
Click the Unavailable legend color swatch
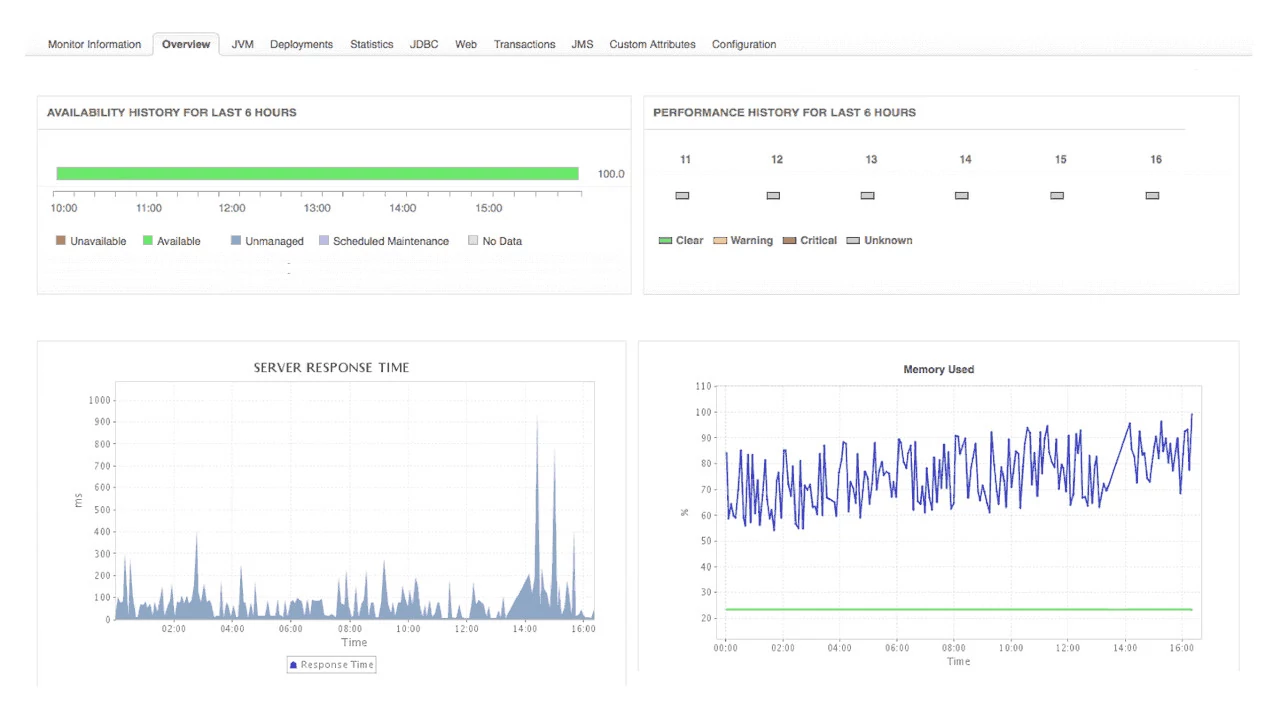click(x=61, y=241)
